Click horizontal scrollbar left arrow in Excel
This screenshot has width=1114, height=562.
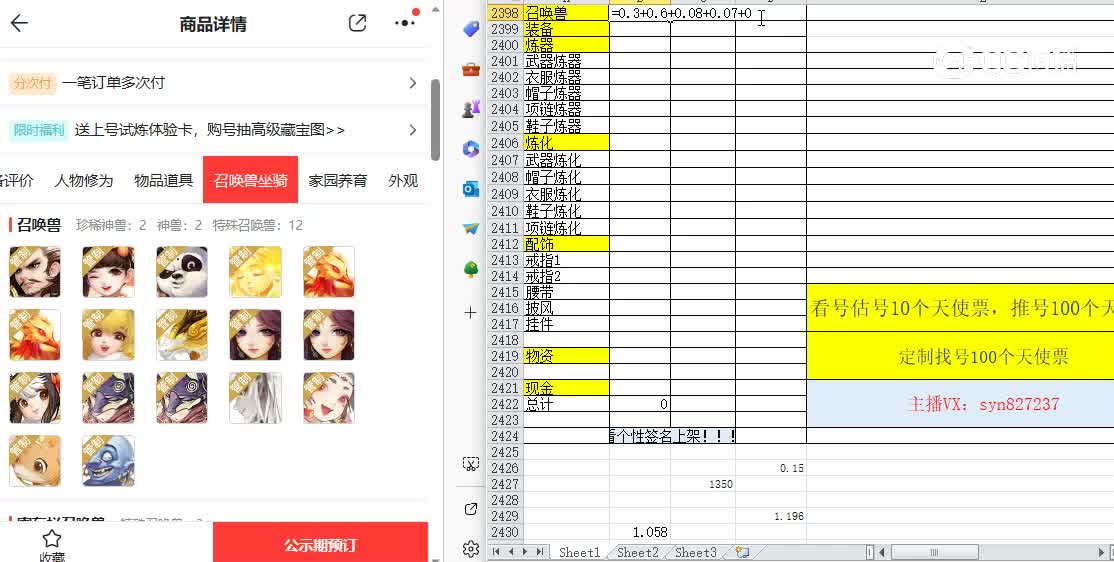[x=882, y=552]
